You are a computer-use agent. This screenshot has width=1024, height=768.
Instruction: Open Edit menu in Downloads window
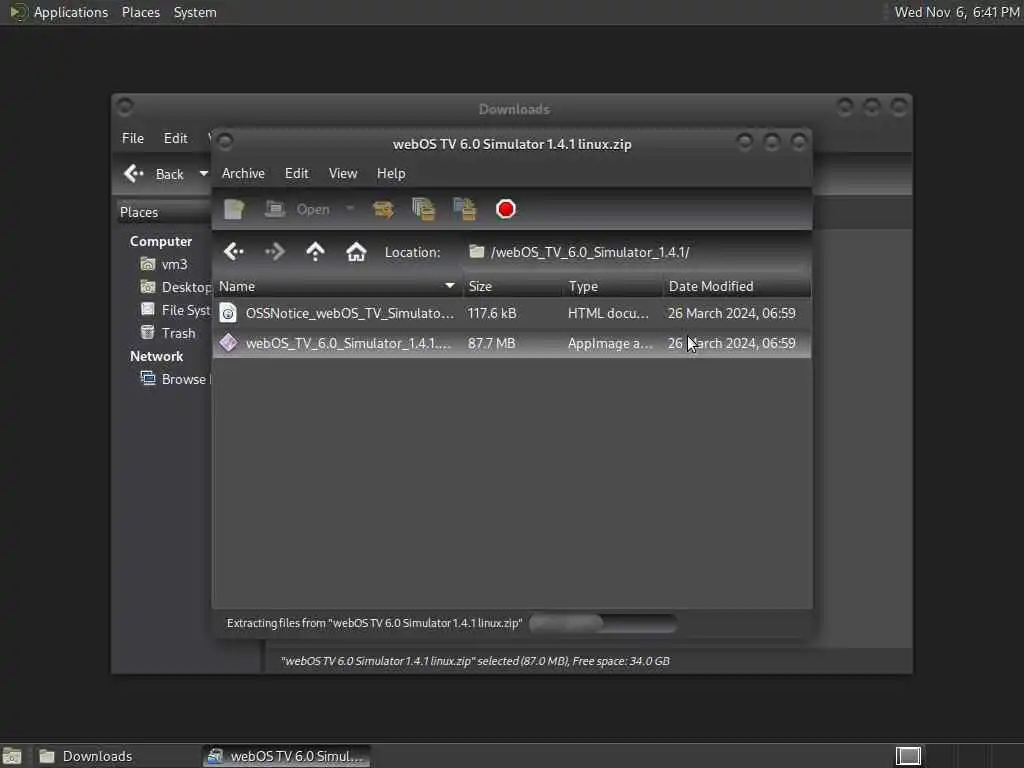click(x=176, y=138)
